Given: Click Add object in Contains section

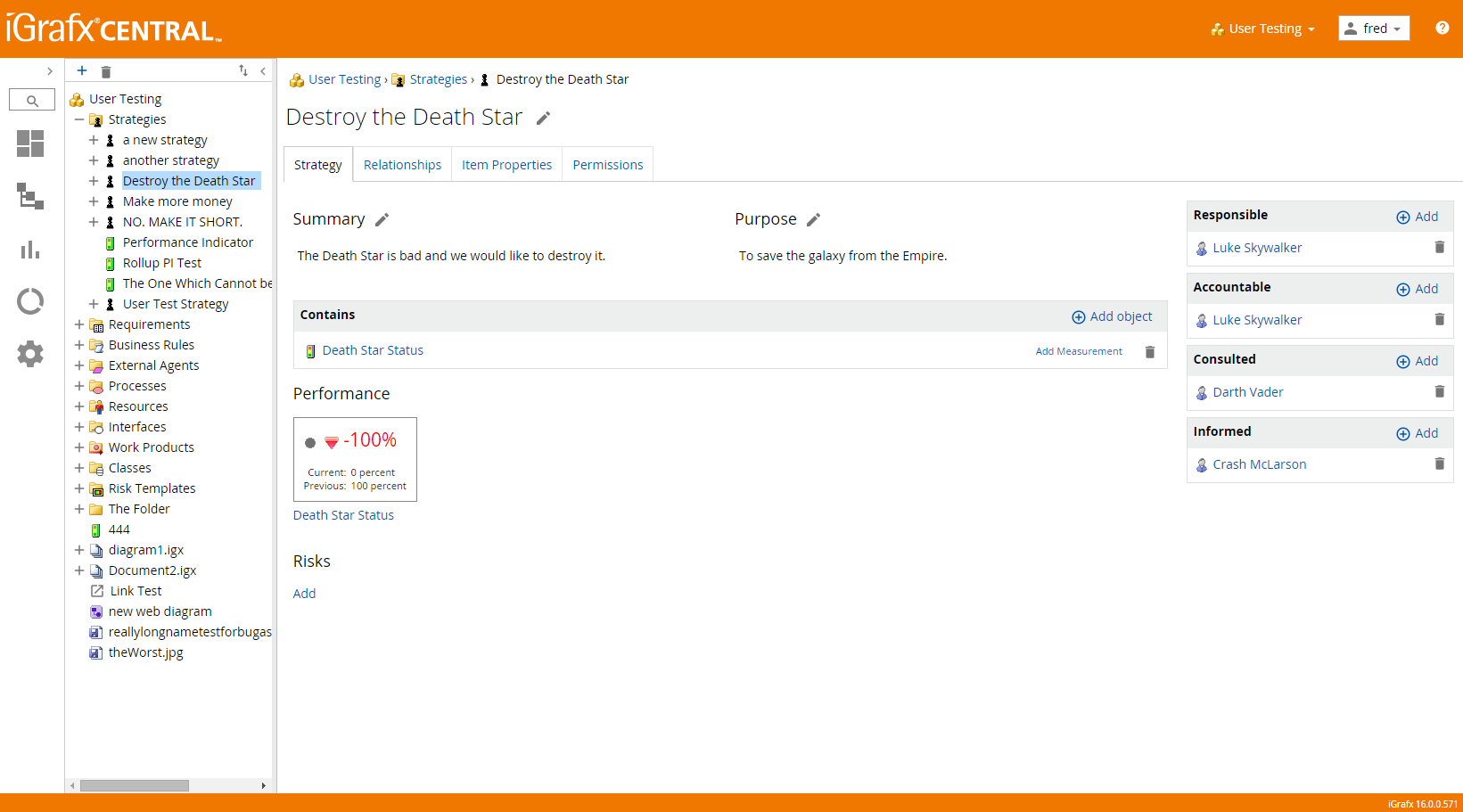Looking at the screenshot, I should 1112,316.
